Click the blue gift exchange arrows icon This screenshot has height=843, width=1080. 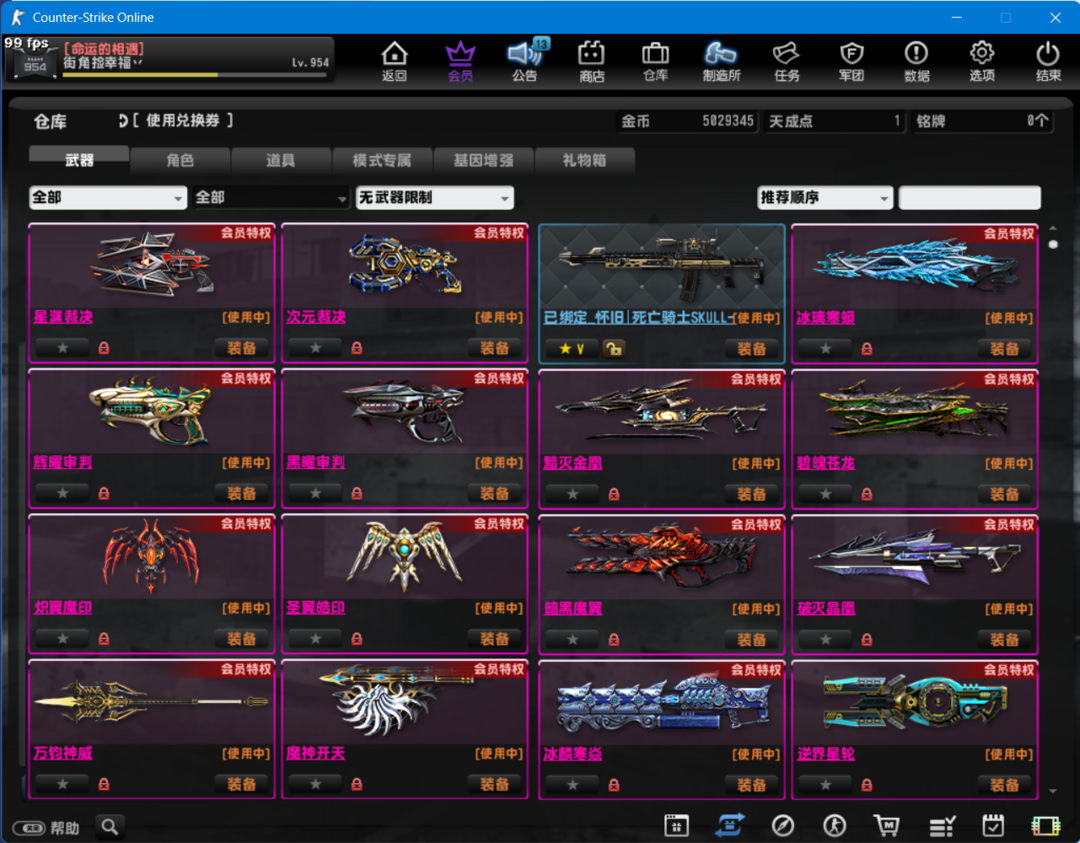click(x=729, y=825)
